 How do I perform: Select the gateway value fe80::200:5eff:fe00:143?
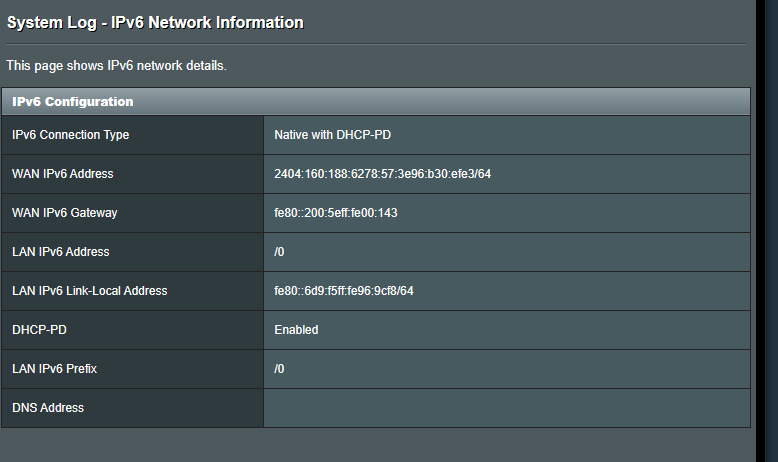(x=336, y=213)
